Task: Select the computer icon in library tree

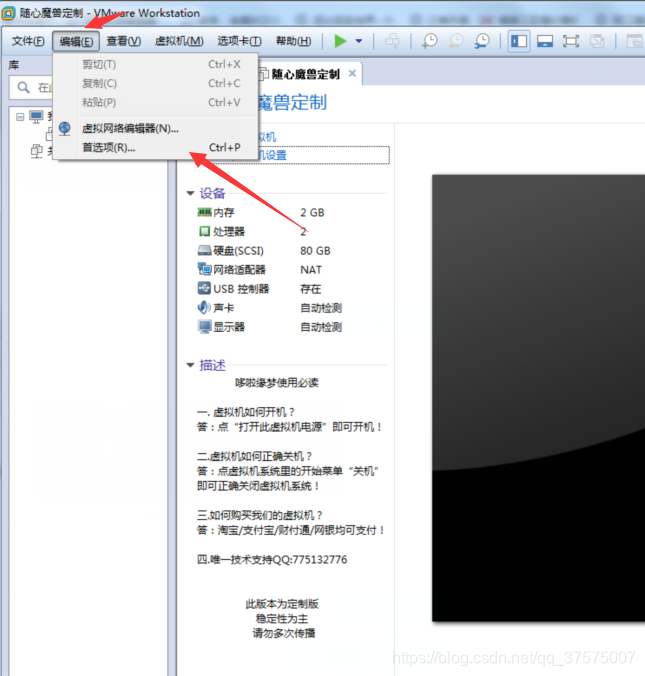Action: (x=36, y=116)
